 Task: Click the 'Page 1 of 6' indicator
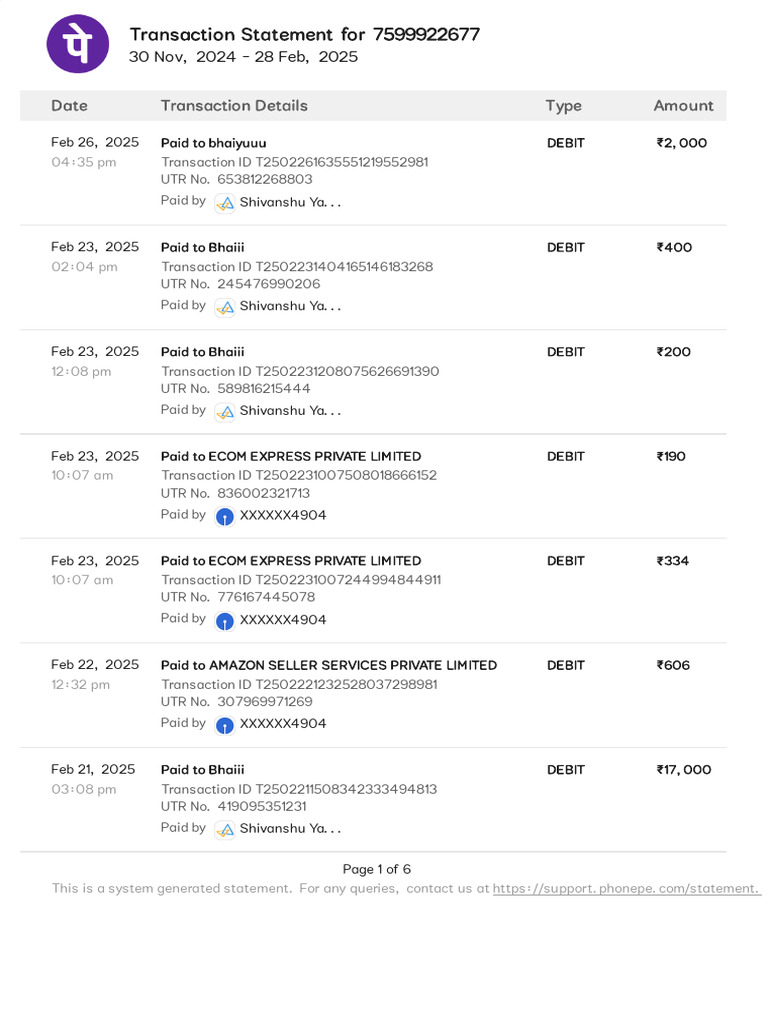(x=377, y=869)
